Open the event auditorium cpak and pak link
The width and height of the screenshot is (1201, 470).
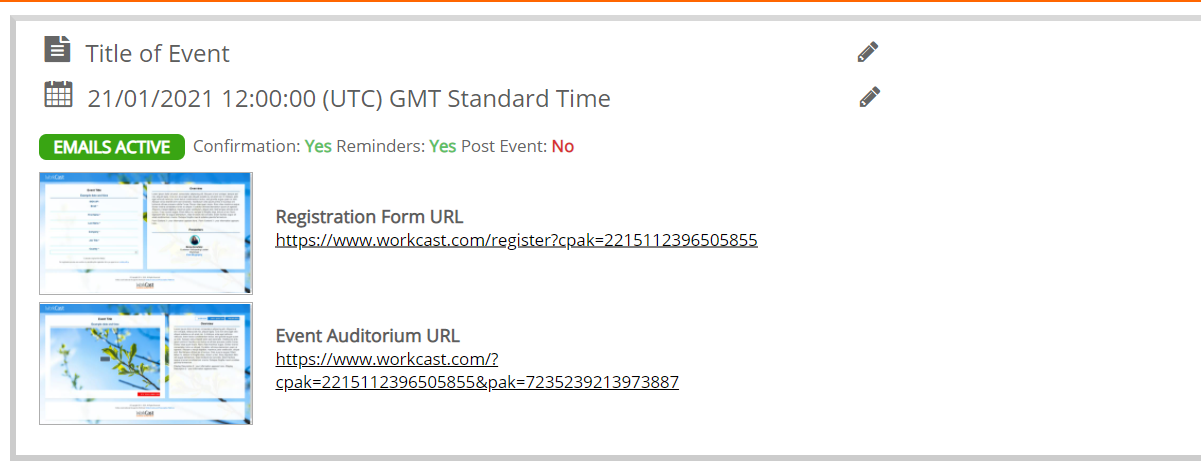[477, 370]
